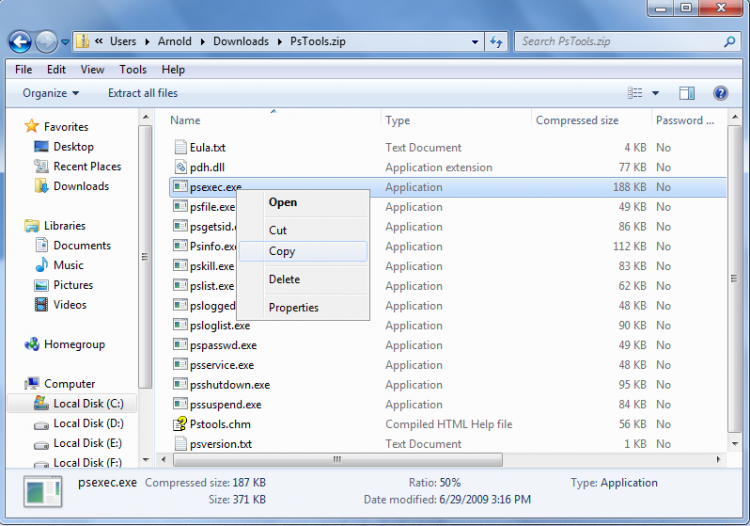The width and height of the screenshot is (750, 526).
Task: Select the pslist.exe file icon
Action: (180, 286)
